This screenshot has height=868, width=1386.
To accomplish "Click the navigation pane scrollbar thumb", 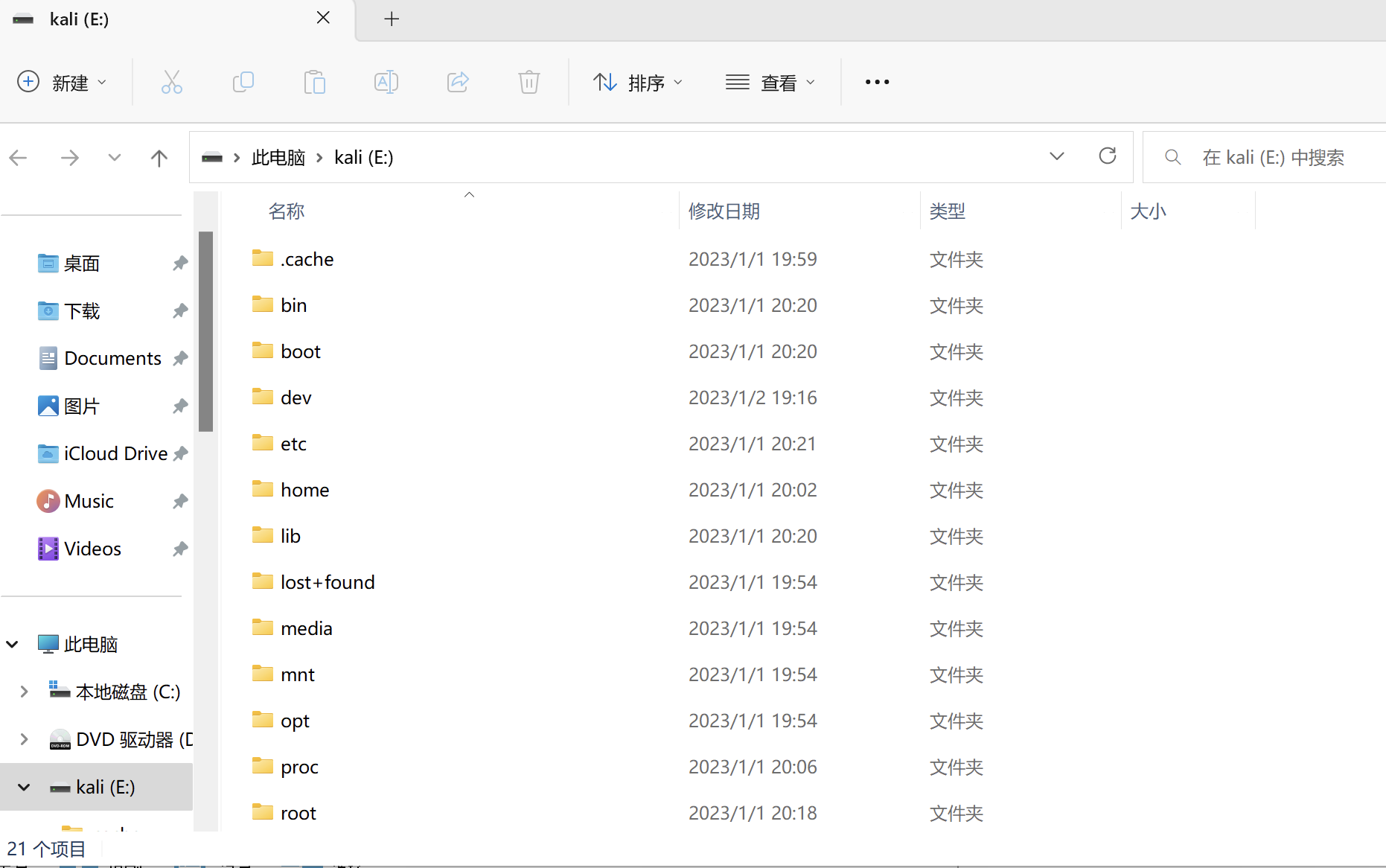I will (205, 331).
